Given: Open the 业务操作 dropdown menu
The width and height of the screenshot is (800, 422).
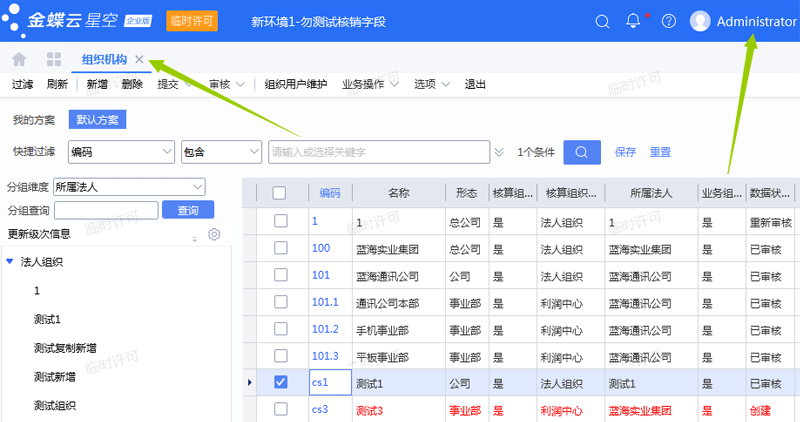Looking at the screenshot, I should tap(370, 84).
